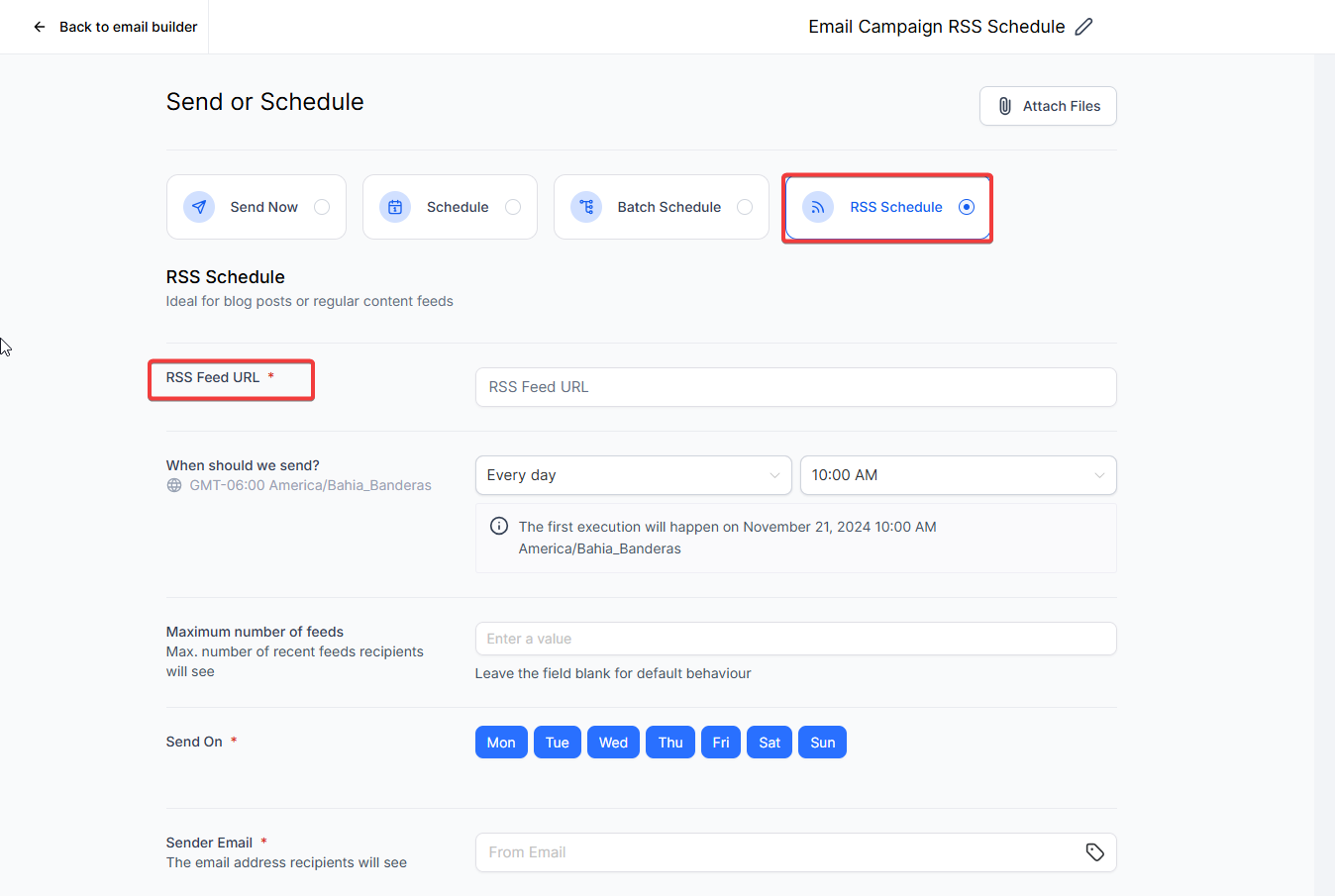Screen dimensions: 1335x896
Task: Focus the From Email input field
Action: click(x=796, y=852)
